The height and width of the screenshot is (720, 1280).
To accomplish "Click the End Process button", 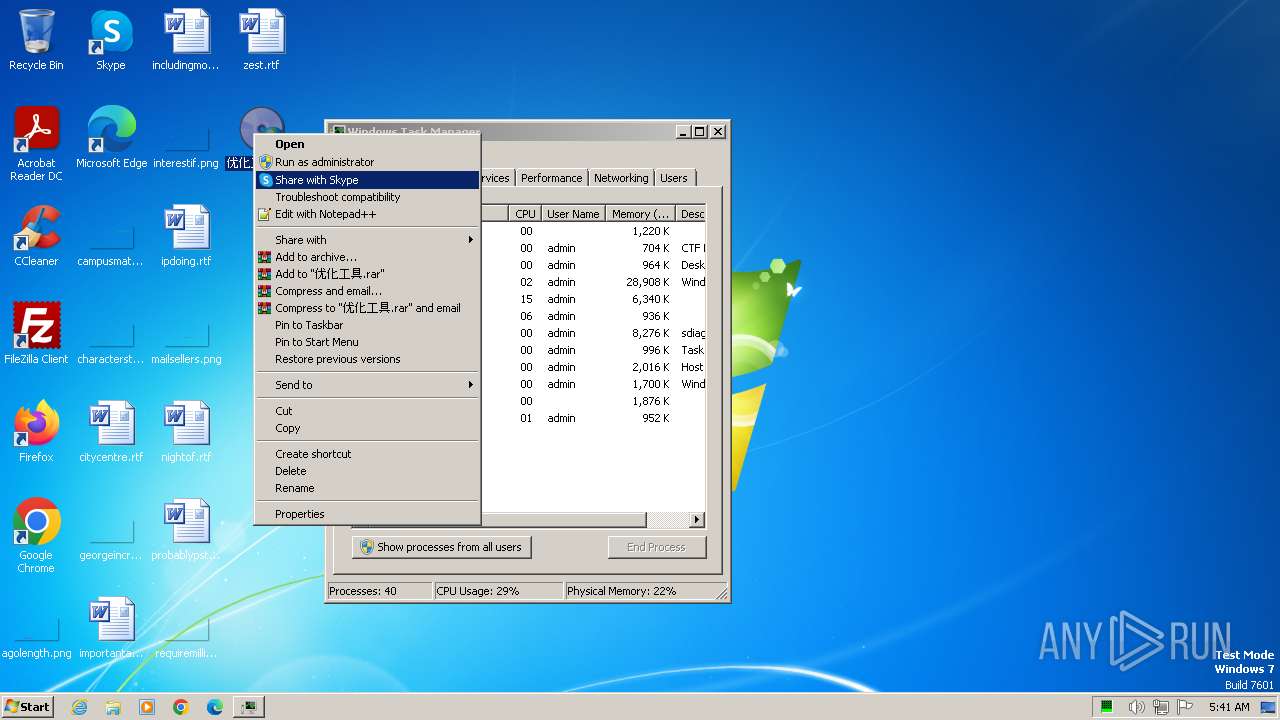I will click(656, 547).
